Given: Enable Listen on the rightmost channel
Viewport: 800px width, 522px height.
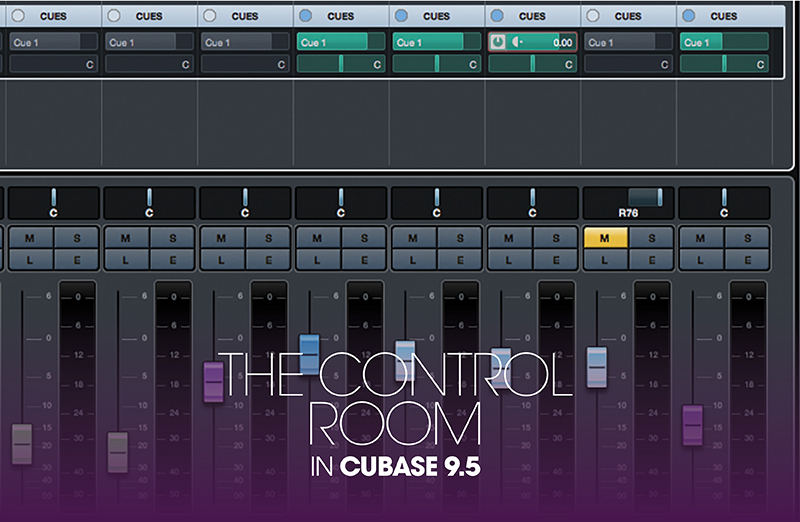Looking at the screenshot, I should coord(699,259).
